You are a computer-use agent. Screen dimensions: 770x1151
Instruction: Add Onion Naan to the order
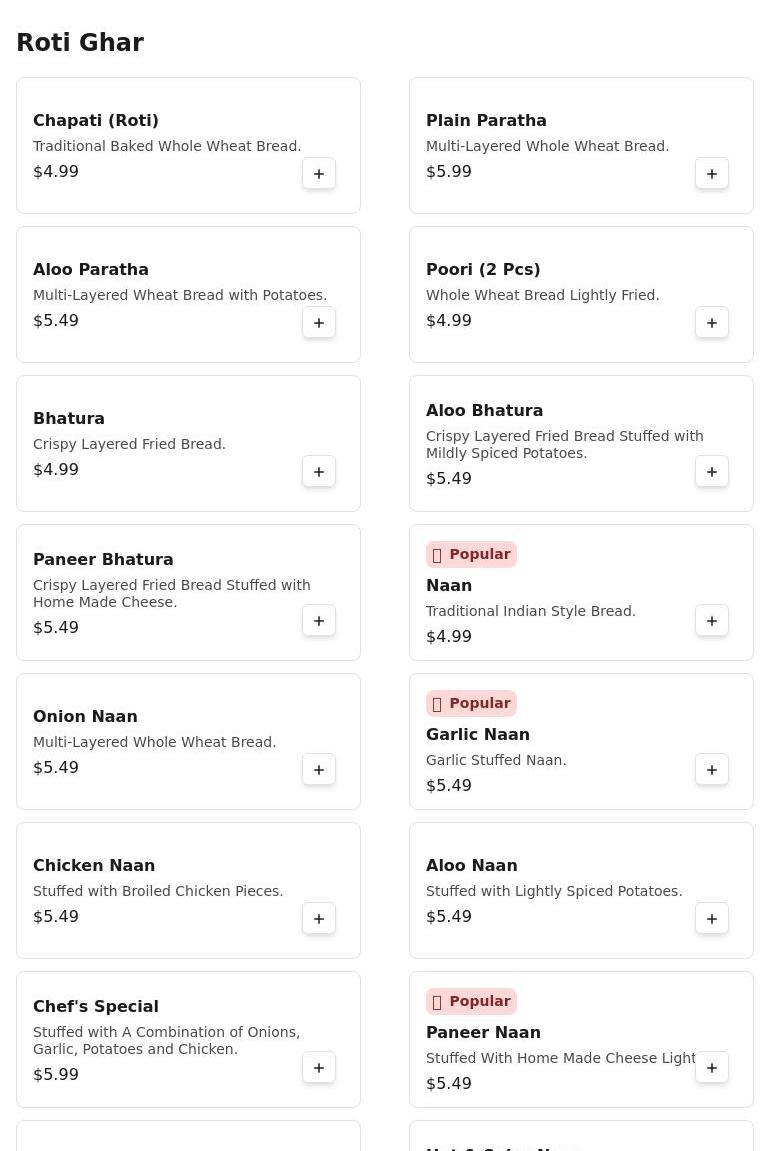pos(319,770)
